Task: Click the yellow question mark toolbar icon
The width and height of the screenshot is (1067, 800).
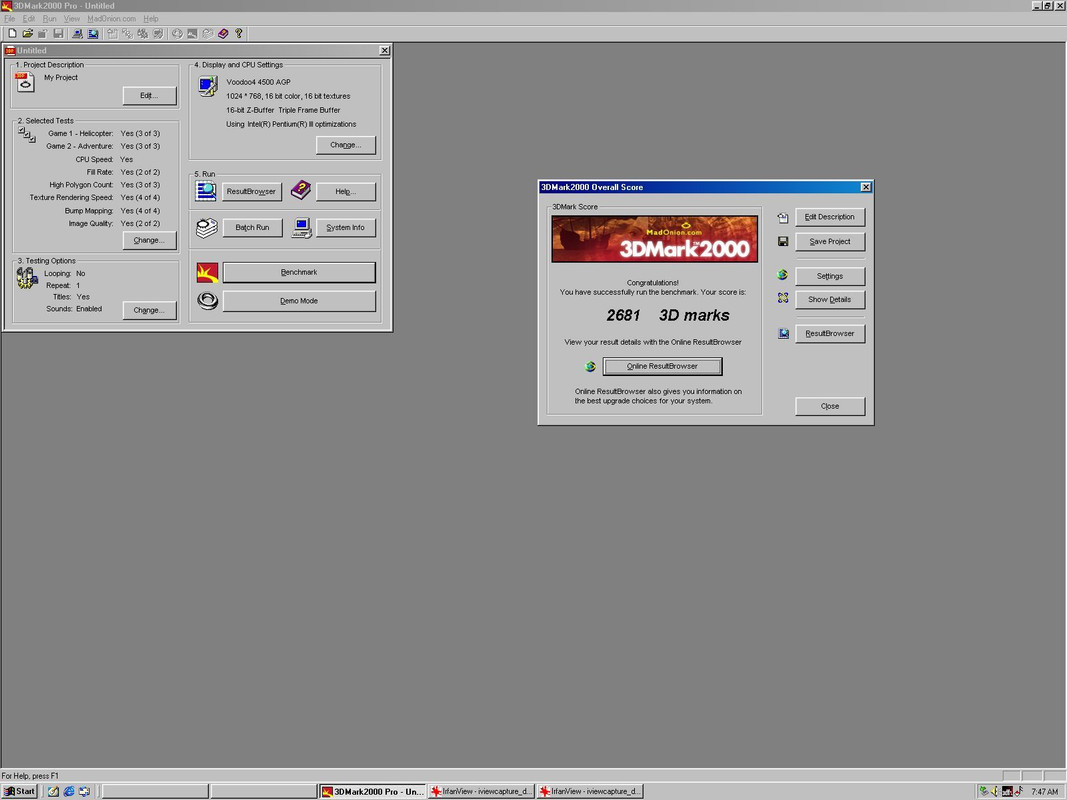Action: pyautogui.click(x=239, y=33)
